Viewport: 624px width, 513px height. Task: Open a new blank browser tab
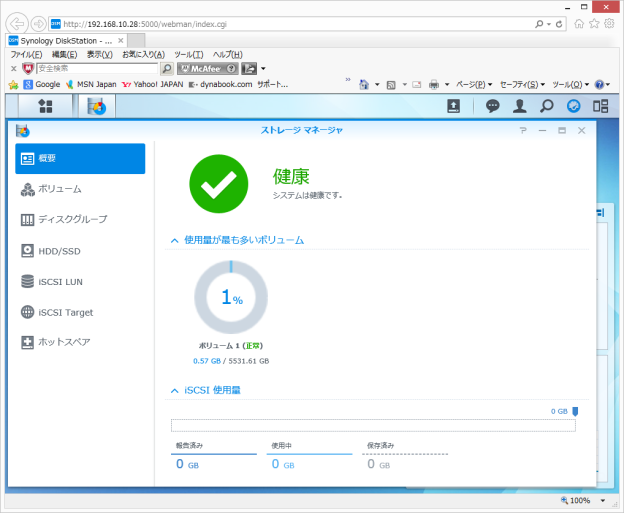(x=136, y=41)
